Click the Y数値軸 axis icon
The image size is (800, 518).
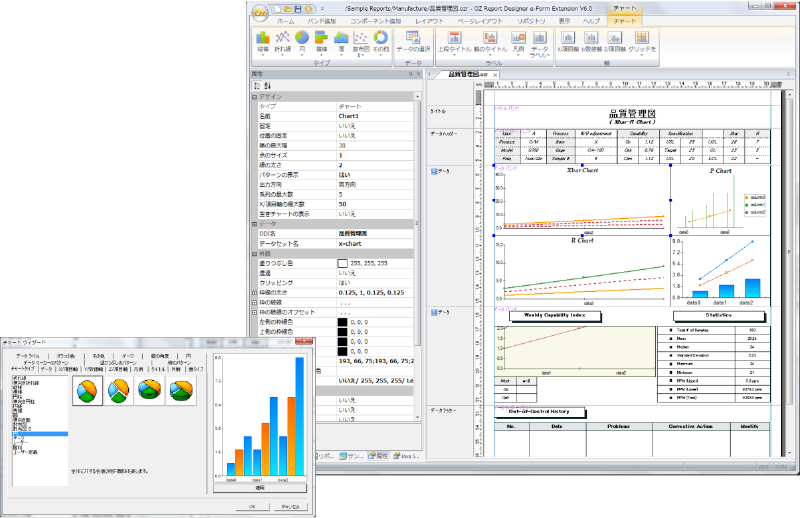(591, 37)
